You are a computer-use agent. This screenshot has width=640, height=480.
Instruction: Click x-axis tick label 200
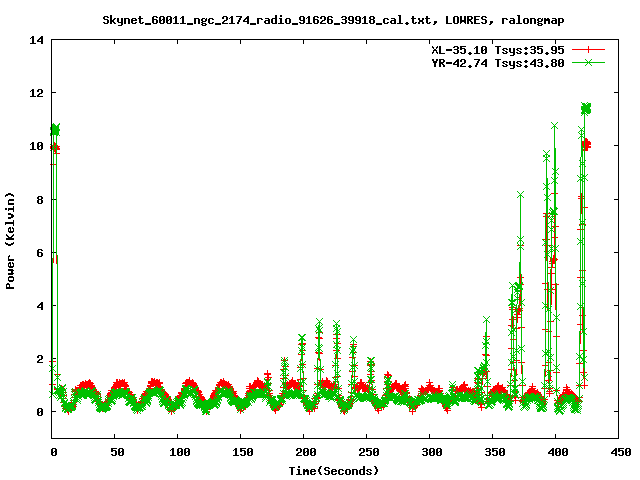click(x=306, y=452)
